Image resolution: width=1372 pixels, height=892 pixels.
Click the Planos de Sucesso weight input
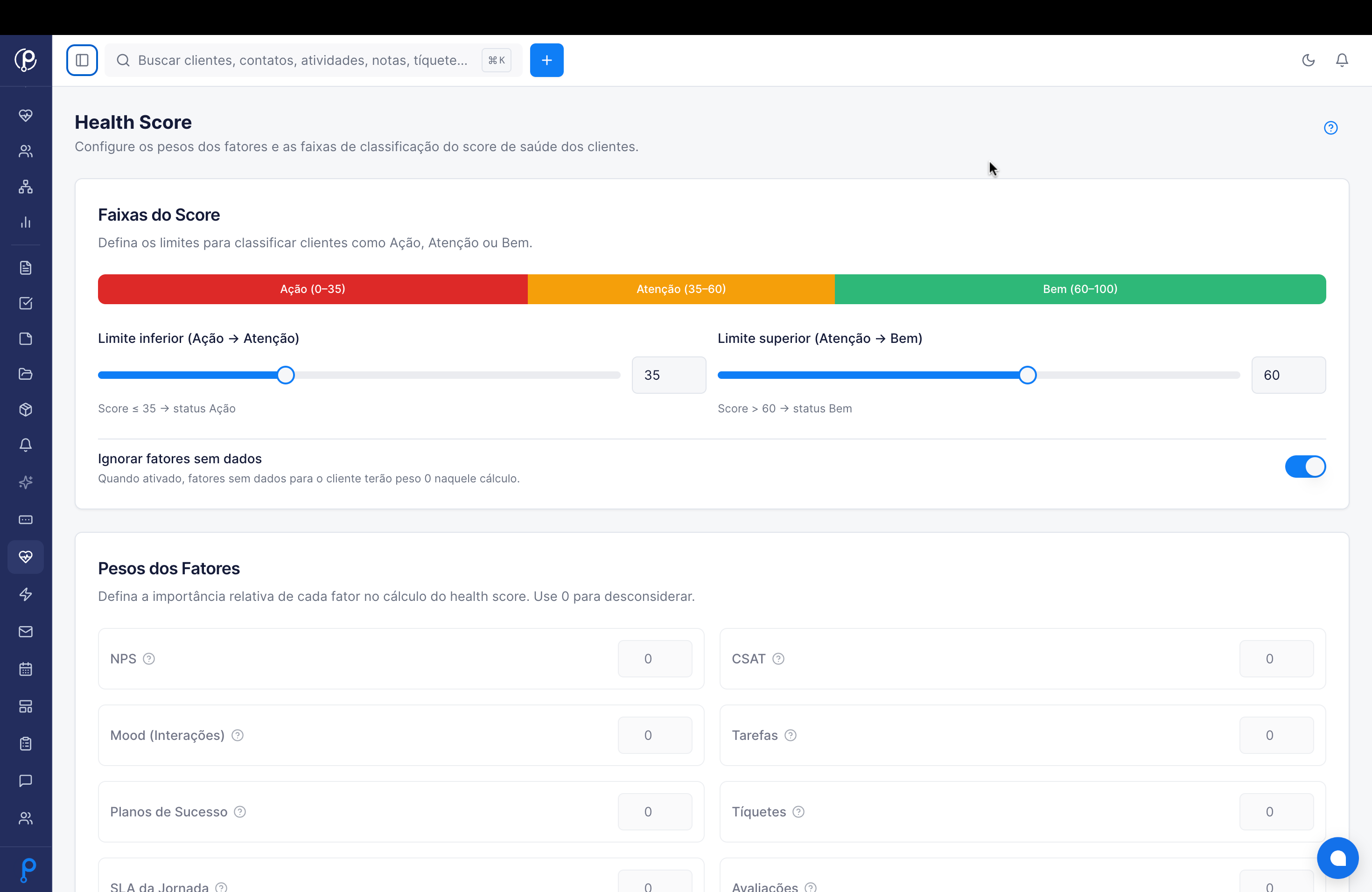coord(655,813)
